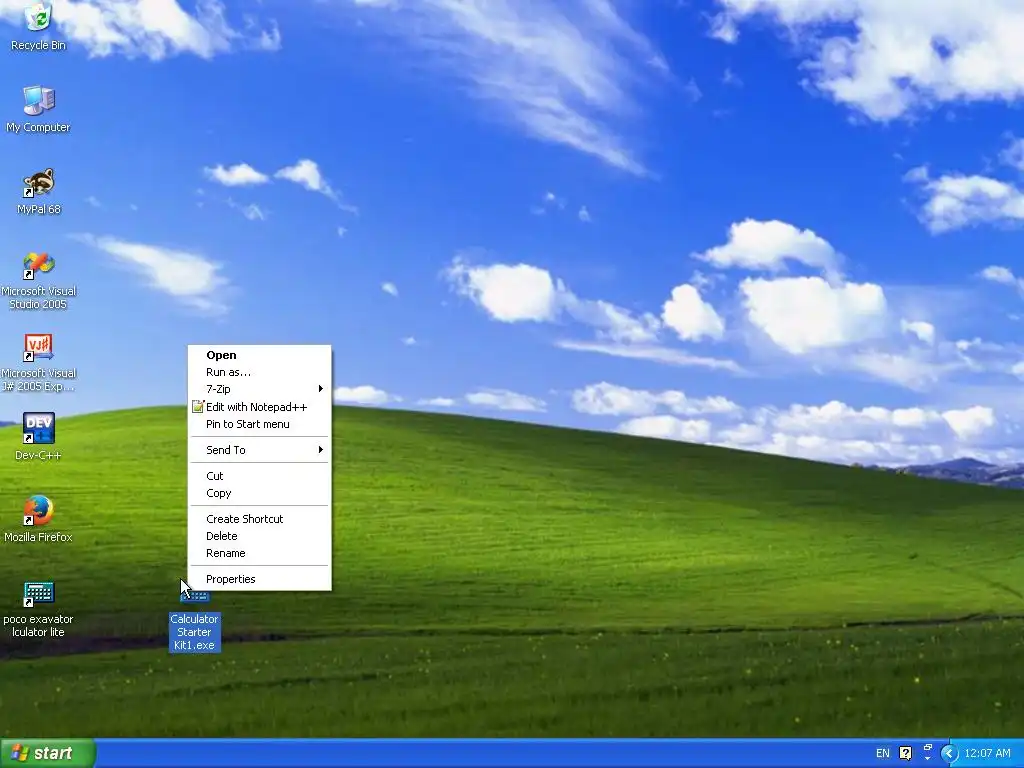Select the Microsoft Visual Studio 2005 shortcut
Viewport: 1024px width, 768px height.
[39, 280]
